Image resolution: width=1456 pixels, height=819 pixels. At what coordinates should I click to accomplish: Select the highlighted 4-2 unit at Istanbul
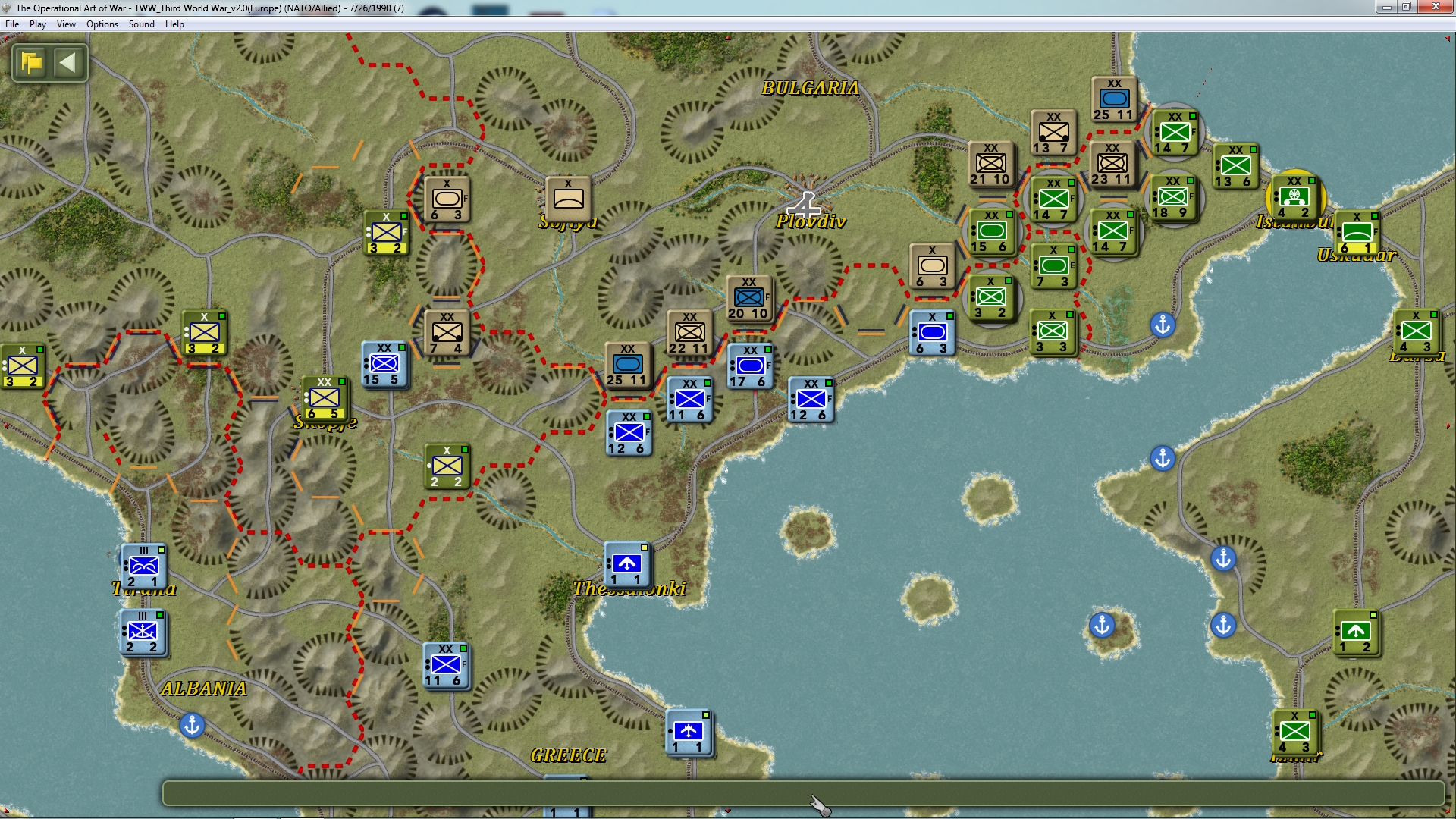(x=1294, y=197)
